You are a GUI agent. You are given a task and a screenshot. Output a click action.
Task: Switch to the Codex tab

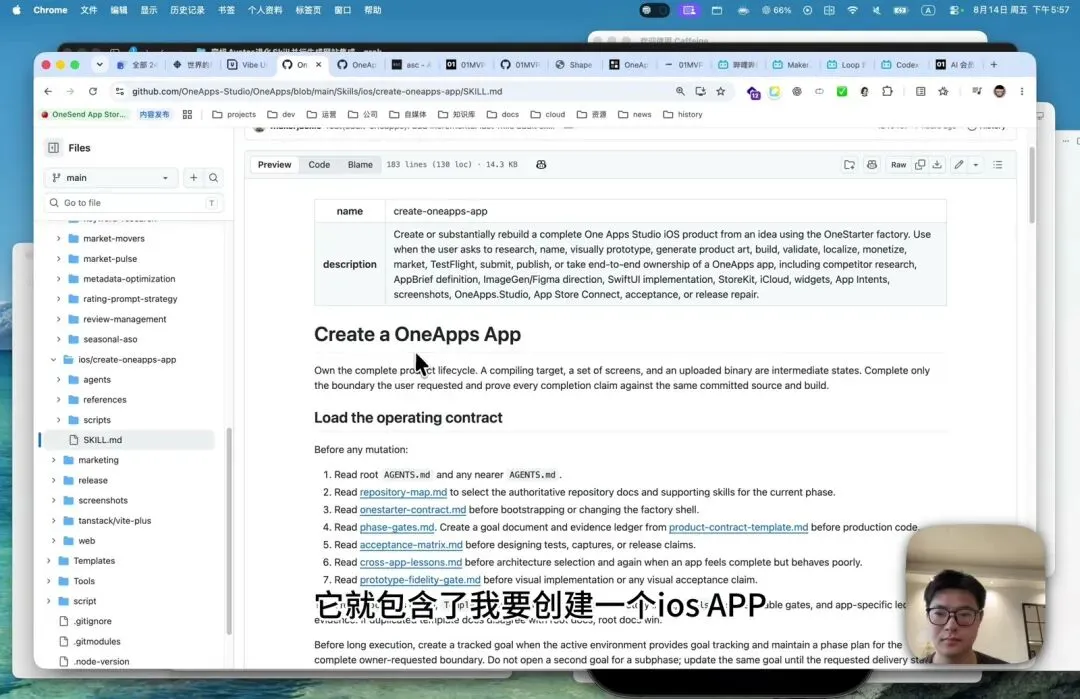900,65
